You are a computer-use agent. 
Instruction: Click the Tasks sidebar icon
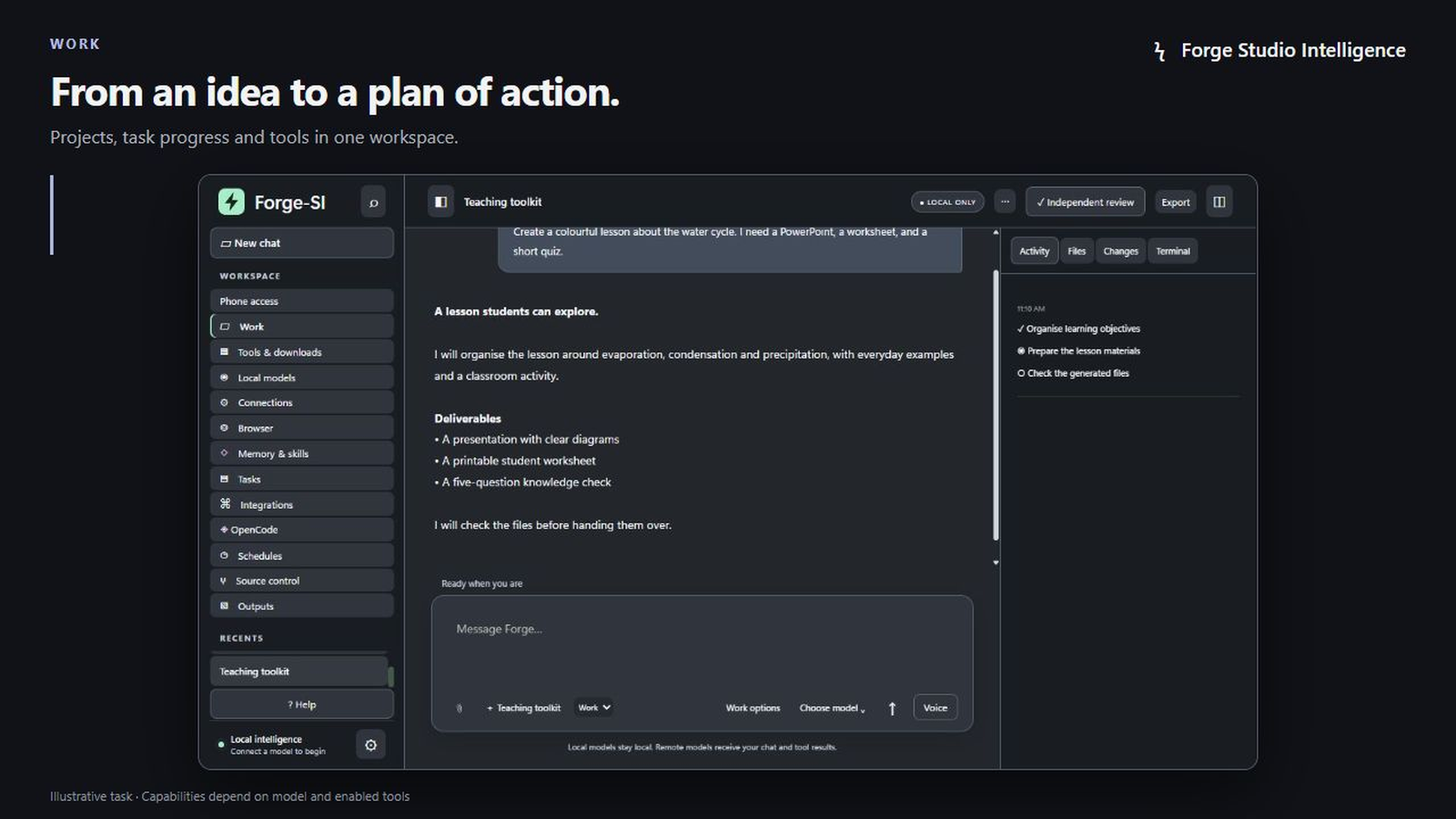point(224,479)
